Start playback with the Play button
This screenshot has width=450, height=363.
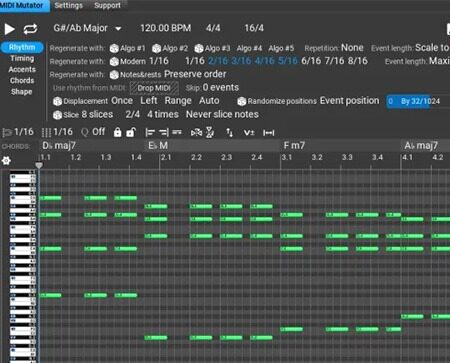[x=9, y=29]
